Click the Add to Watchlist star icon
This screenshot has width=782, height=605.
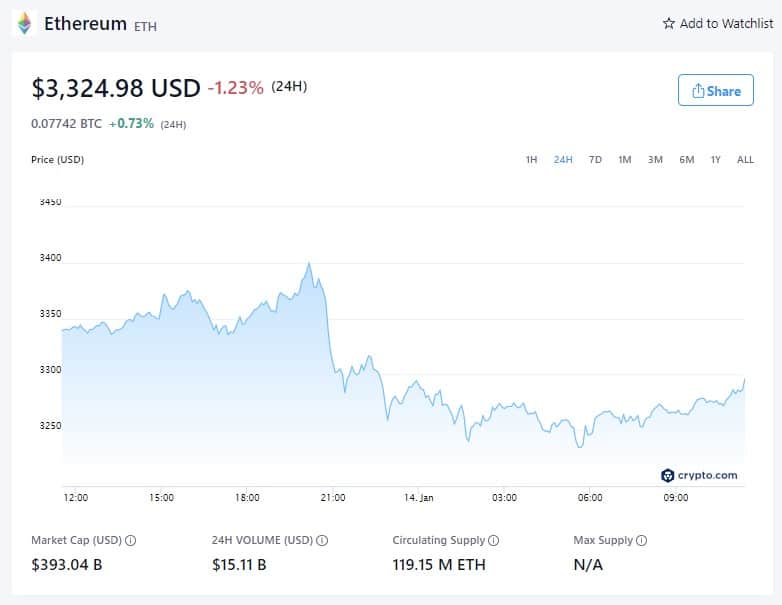(x=668, y=23)
